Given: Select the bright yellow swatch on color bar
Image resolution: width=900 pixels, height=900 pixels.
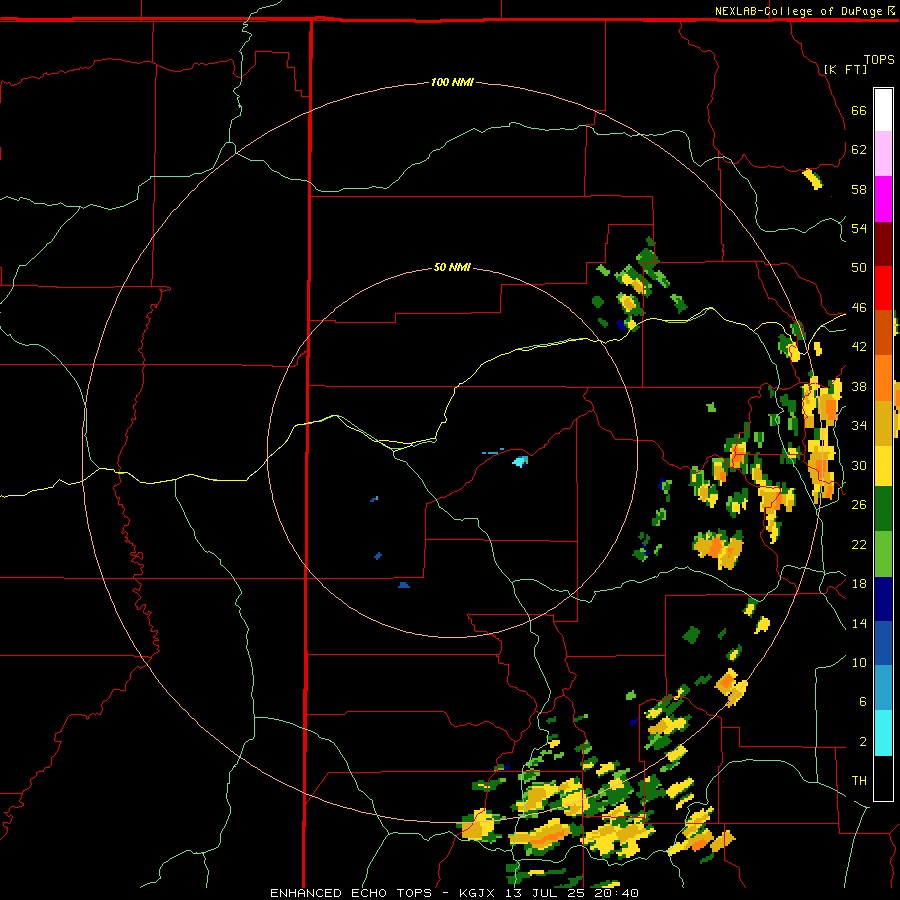Looking at the screenshot, I should [883, 466].
